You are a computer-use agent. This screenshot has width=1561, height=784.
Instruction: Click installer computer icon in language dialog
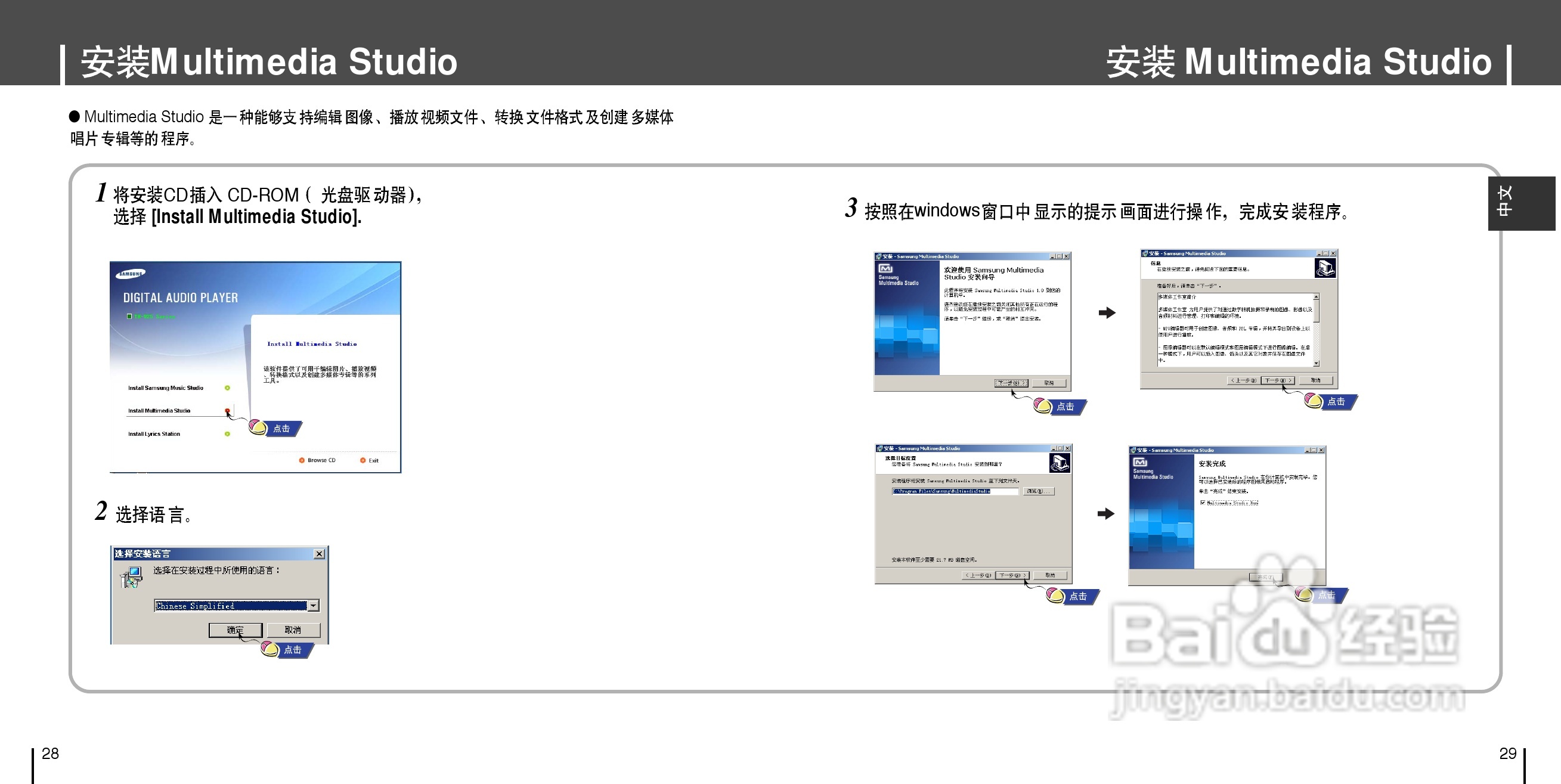coord(132,577)
